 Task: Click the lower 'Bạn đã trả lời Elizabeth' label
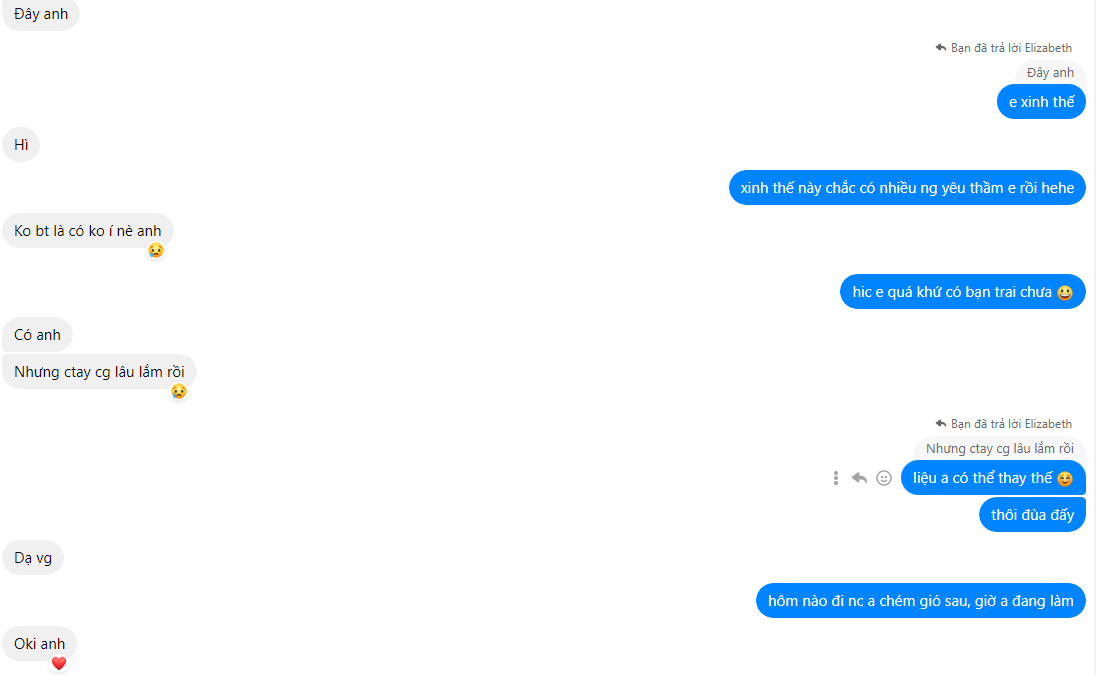(x=1011, y=424)
